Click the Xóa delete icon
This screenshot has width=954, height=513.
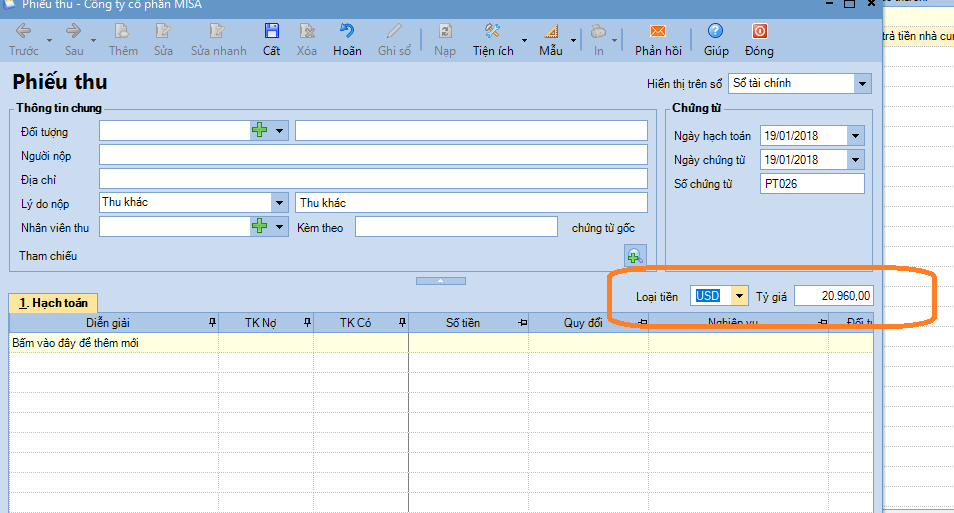(307, 31)
